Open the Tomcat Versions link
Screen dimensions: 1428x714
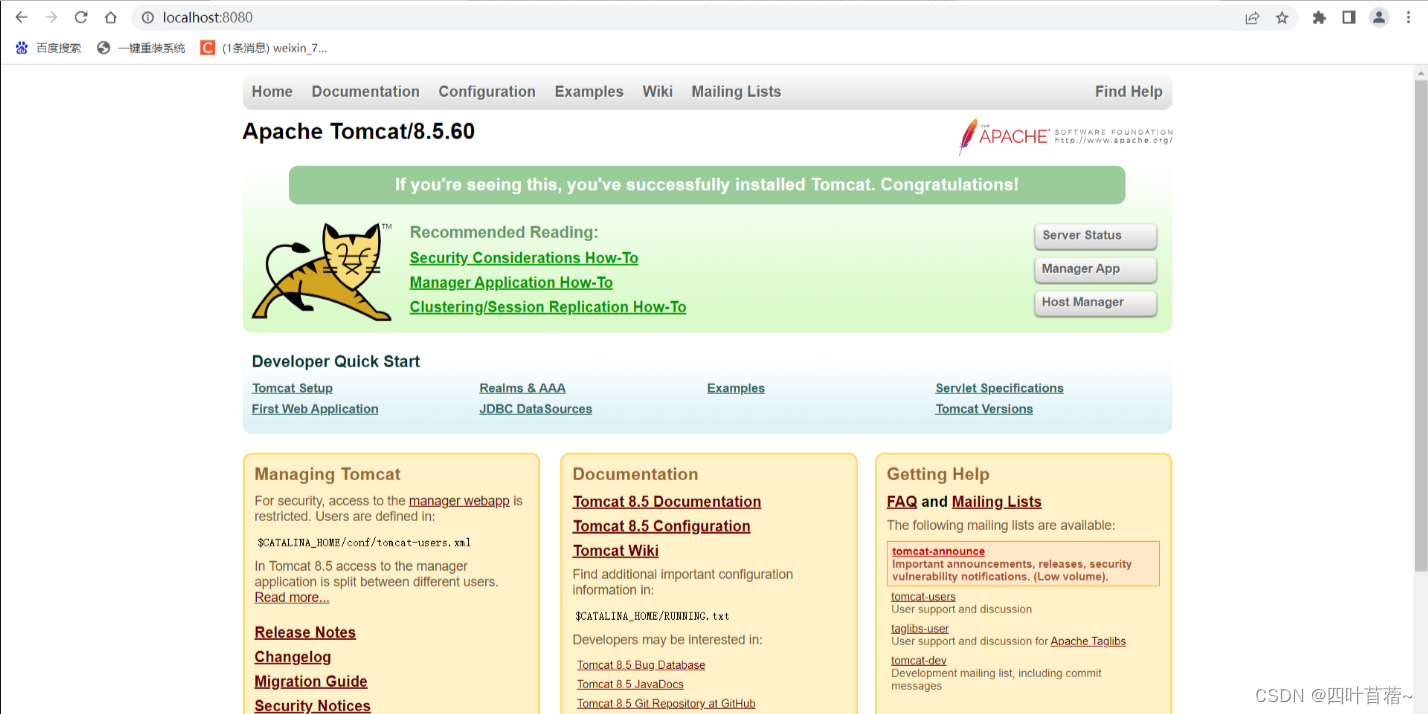coord(984,409)
